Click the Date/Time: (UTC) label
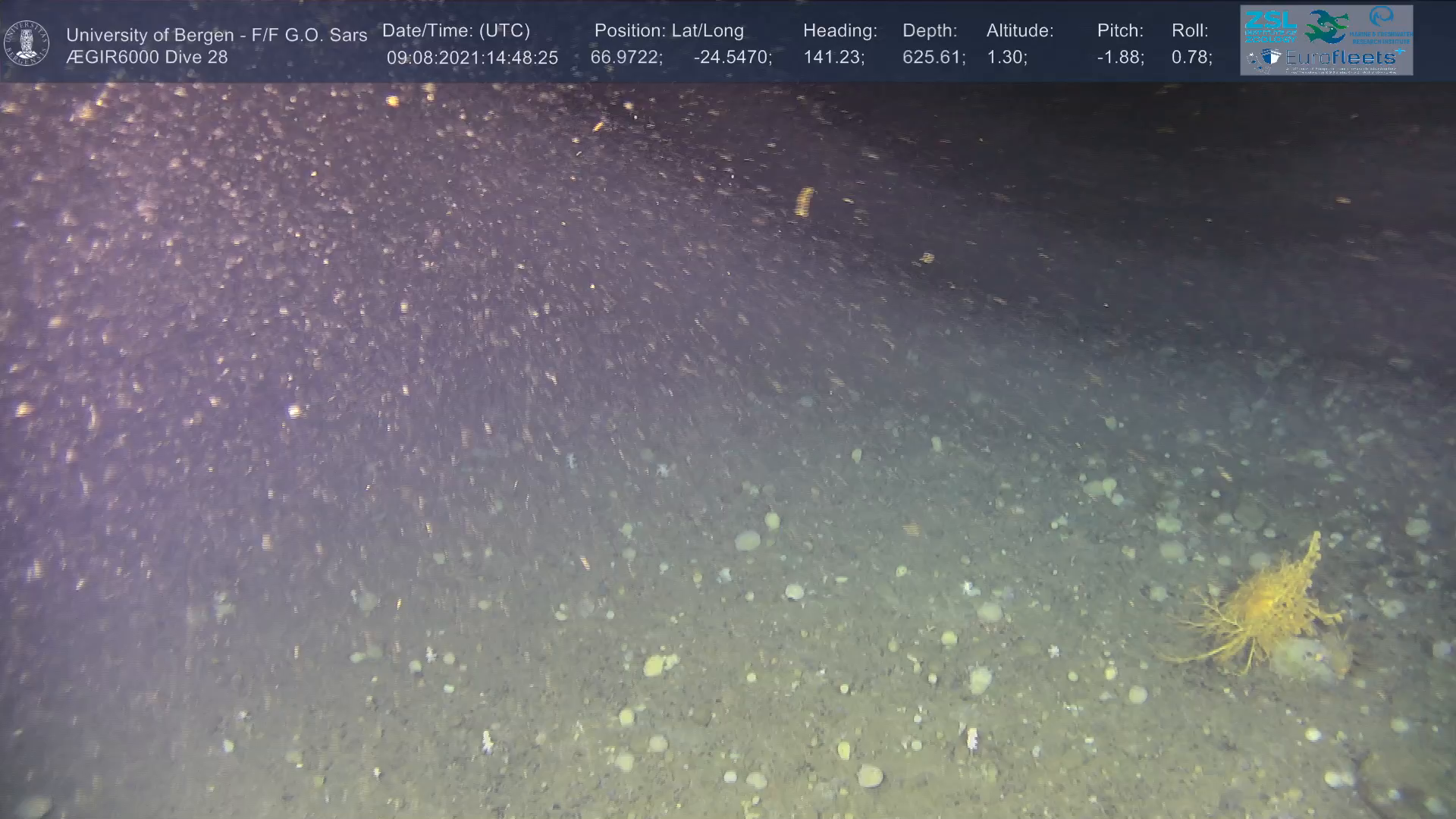Viewport: 1456px width, 819px height. [456, 31]
